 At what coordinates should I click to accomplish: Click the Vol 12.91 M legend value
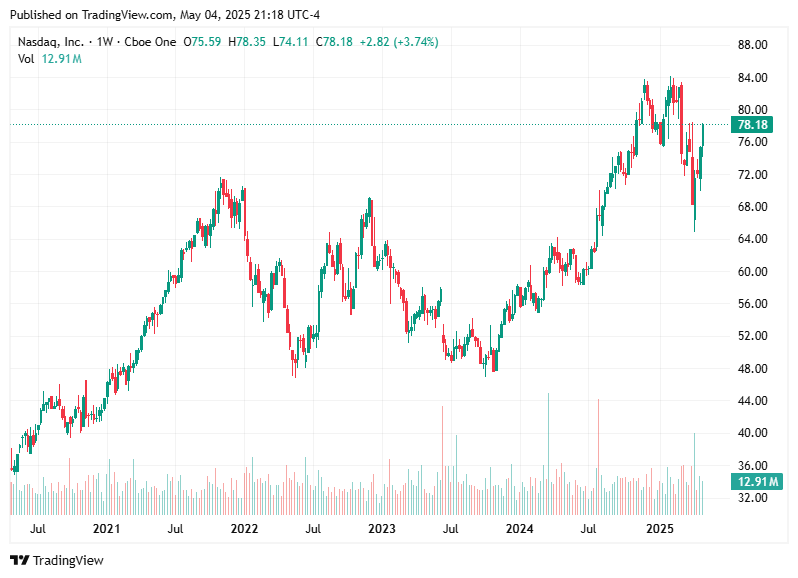coord(62,59)
